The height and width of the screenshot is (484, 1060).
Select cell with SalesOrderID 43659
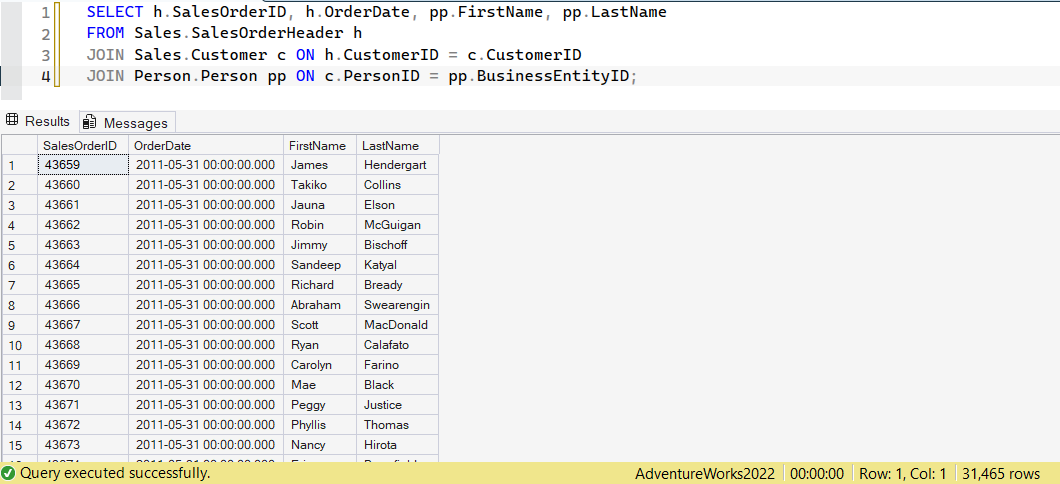83,165
